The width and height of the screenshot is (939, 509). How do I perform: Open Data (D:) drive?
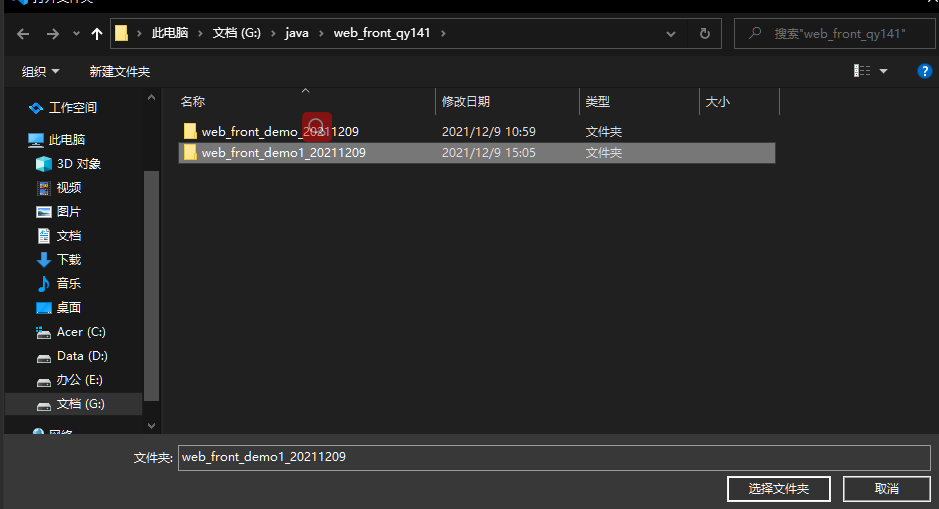(x=82, y=356)
